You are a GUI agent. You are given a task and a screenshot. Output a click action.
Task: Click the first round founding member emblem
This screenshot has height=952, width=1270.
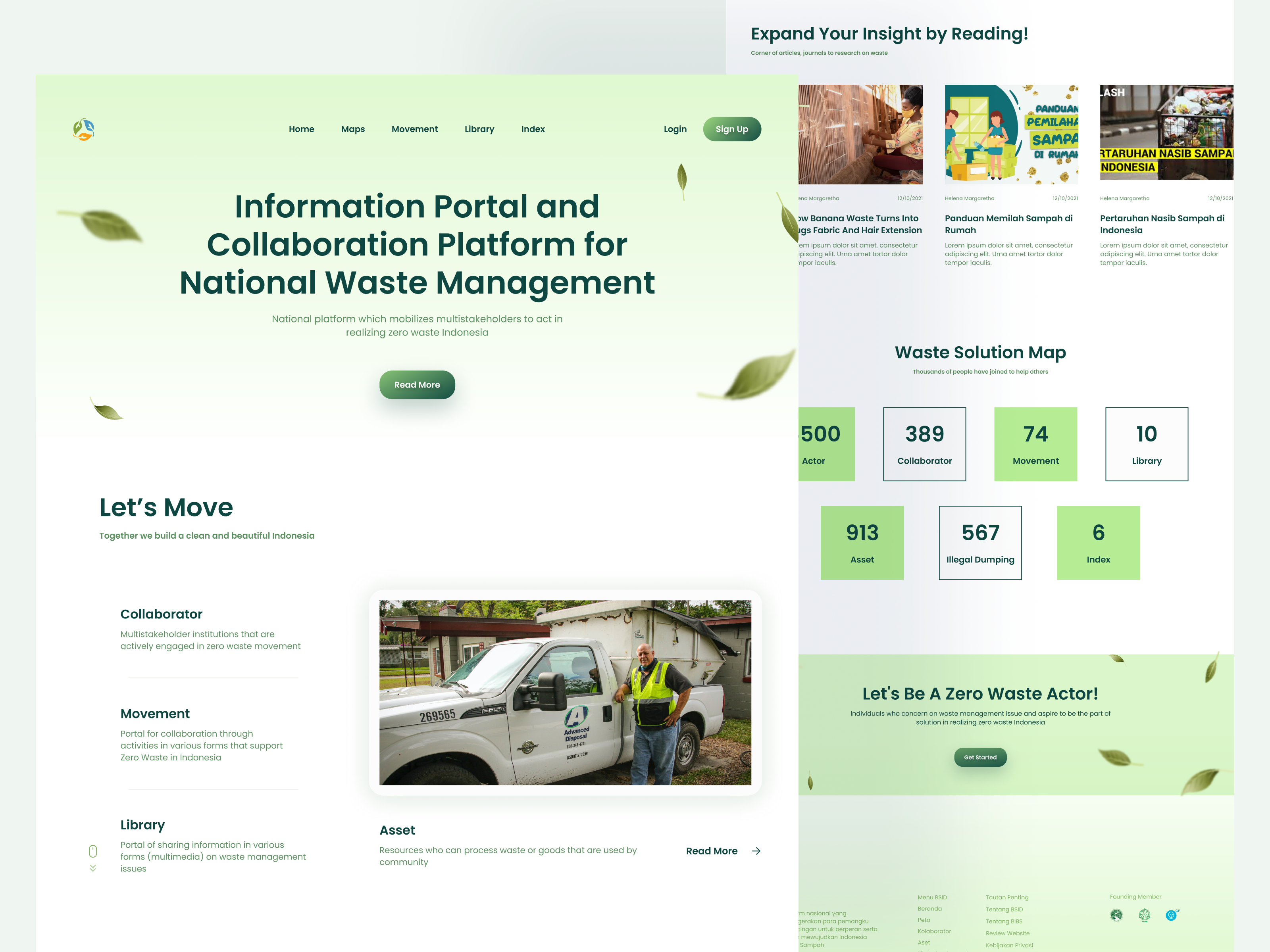[1116, 915]
